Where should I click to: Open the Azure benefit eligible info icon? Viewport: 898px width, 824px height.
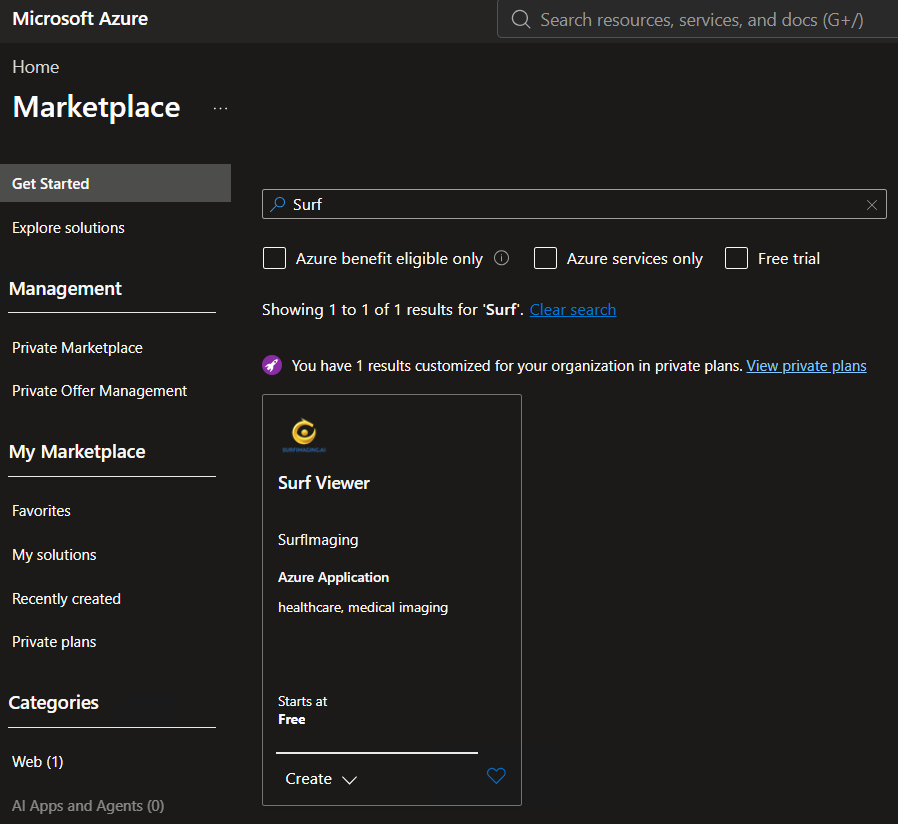(x=501, y=258)
